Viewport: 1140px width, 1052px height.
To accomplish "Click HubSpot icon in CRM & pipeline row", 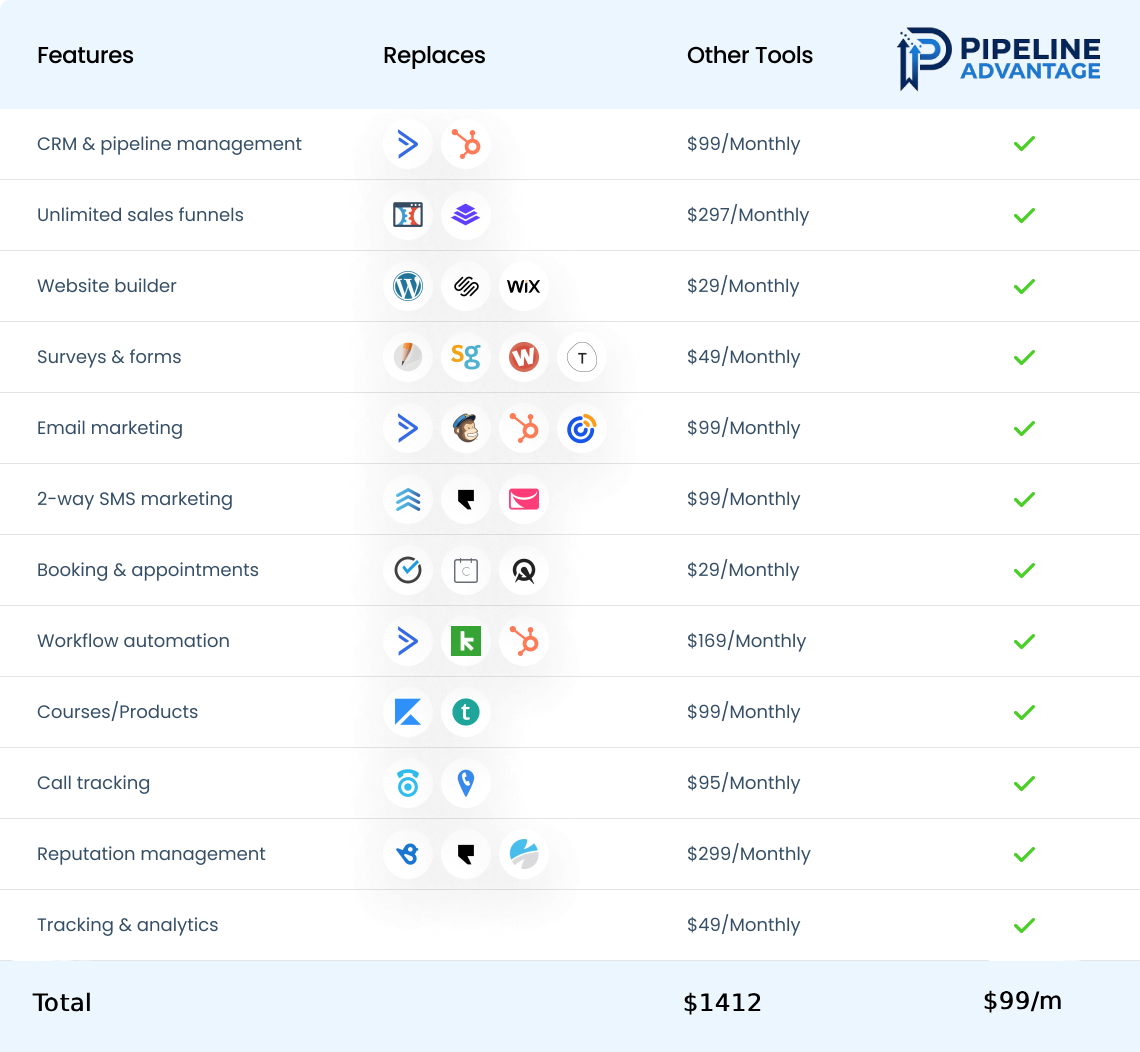I will pyautogui.click(x=465, y=145).
